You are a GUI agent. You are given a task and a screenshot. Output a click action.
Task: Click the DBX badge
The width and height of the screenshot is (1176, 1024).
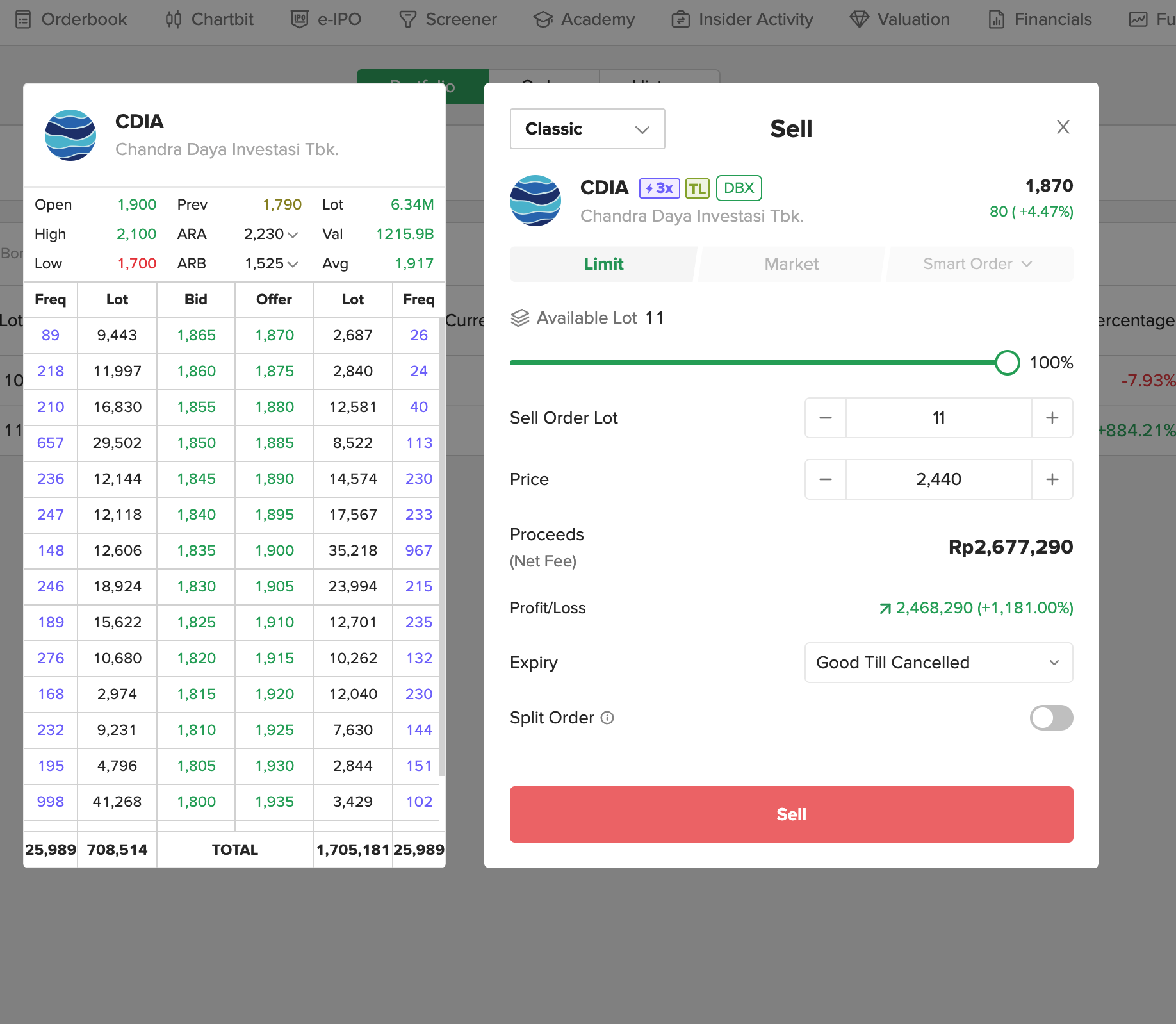(x=739, y=188)
